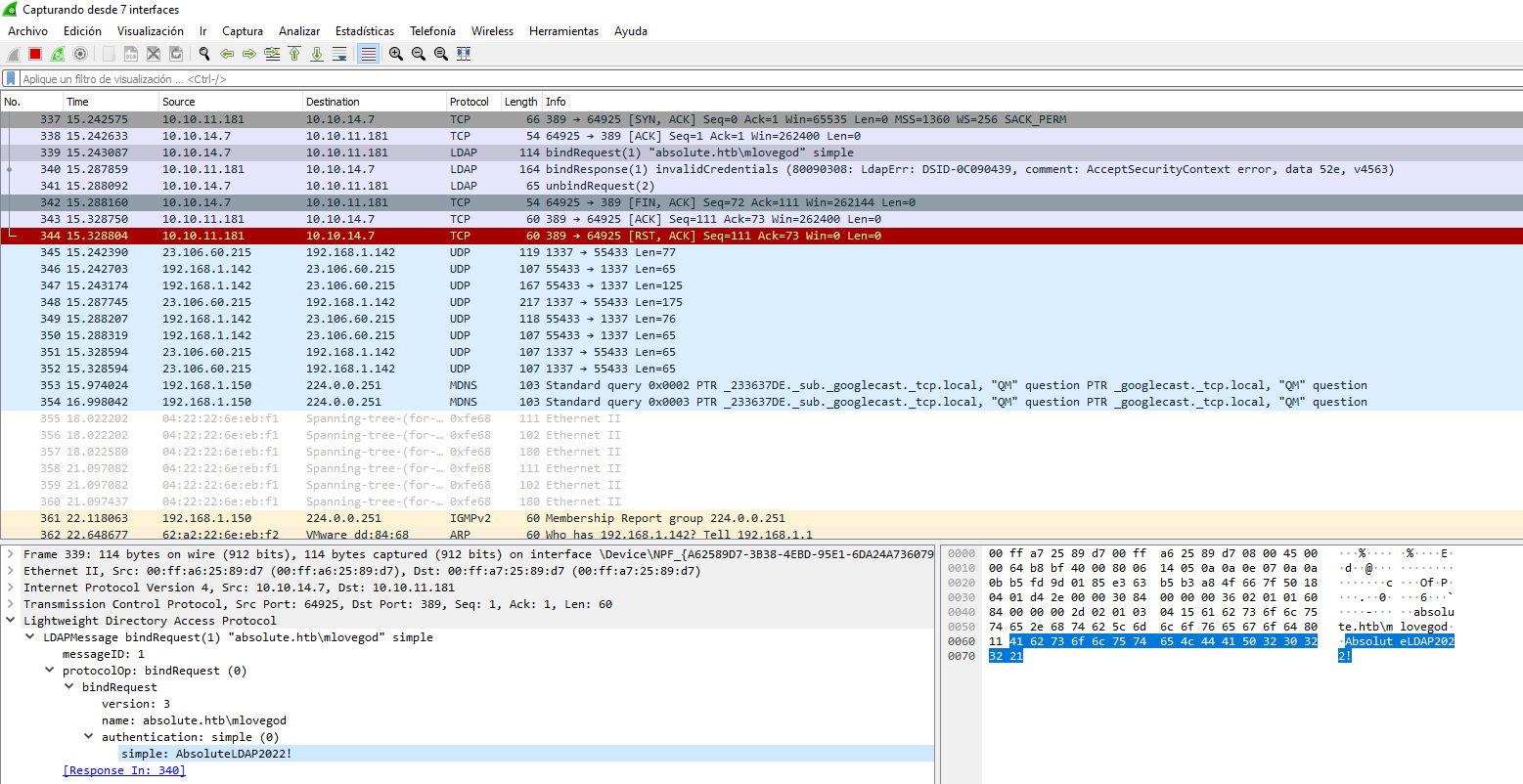1523x784 pixels.
Task: Jump to the last packet
Action: pos(317,54)
